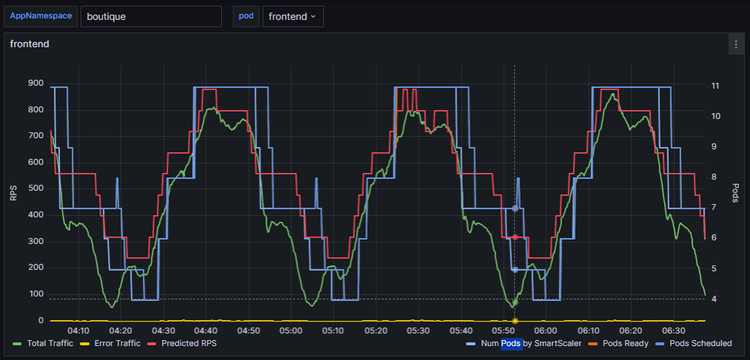This screenshot has width=750, height=360.
Task: Click the green Total Traffic color swatch
Action: pyautogui.click(x=18, y=344)
